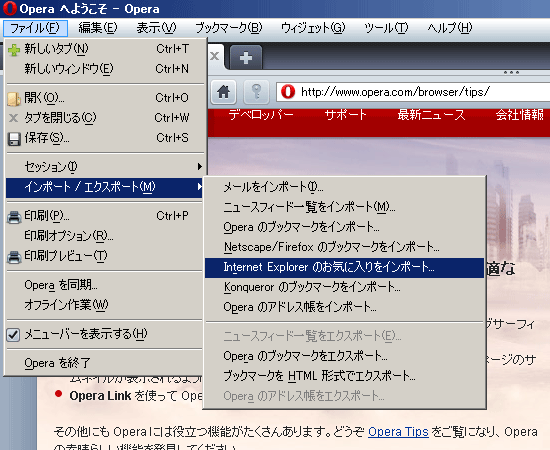Open the サポート page link
The height and width of the screenshot is (450, 550).
point(346,115)
